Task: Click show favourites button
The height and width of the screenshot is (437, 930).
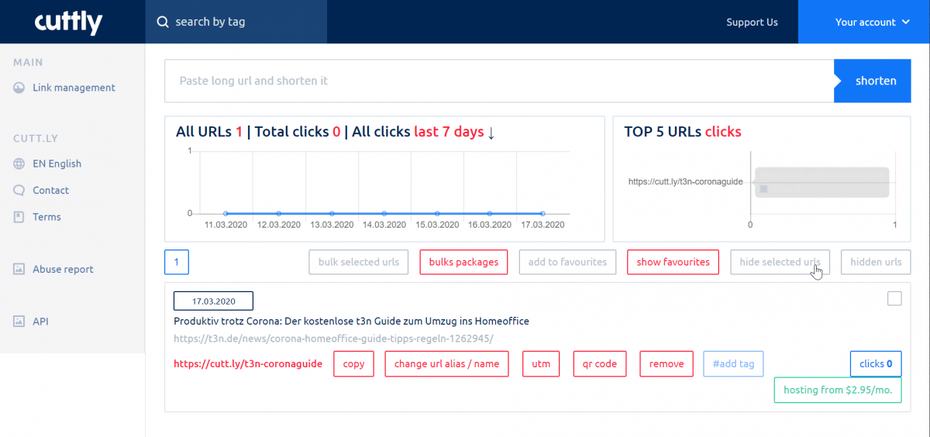Action: [x=673, y=262]
